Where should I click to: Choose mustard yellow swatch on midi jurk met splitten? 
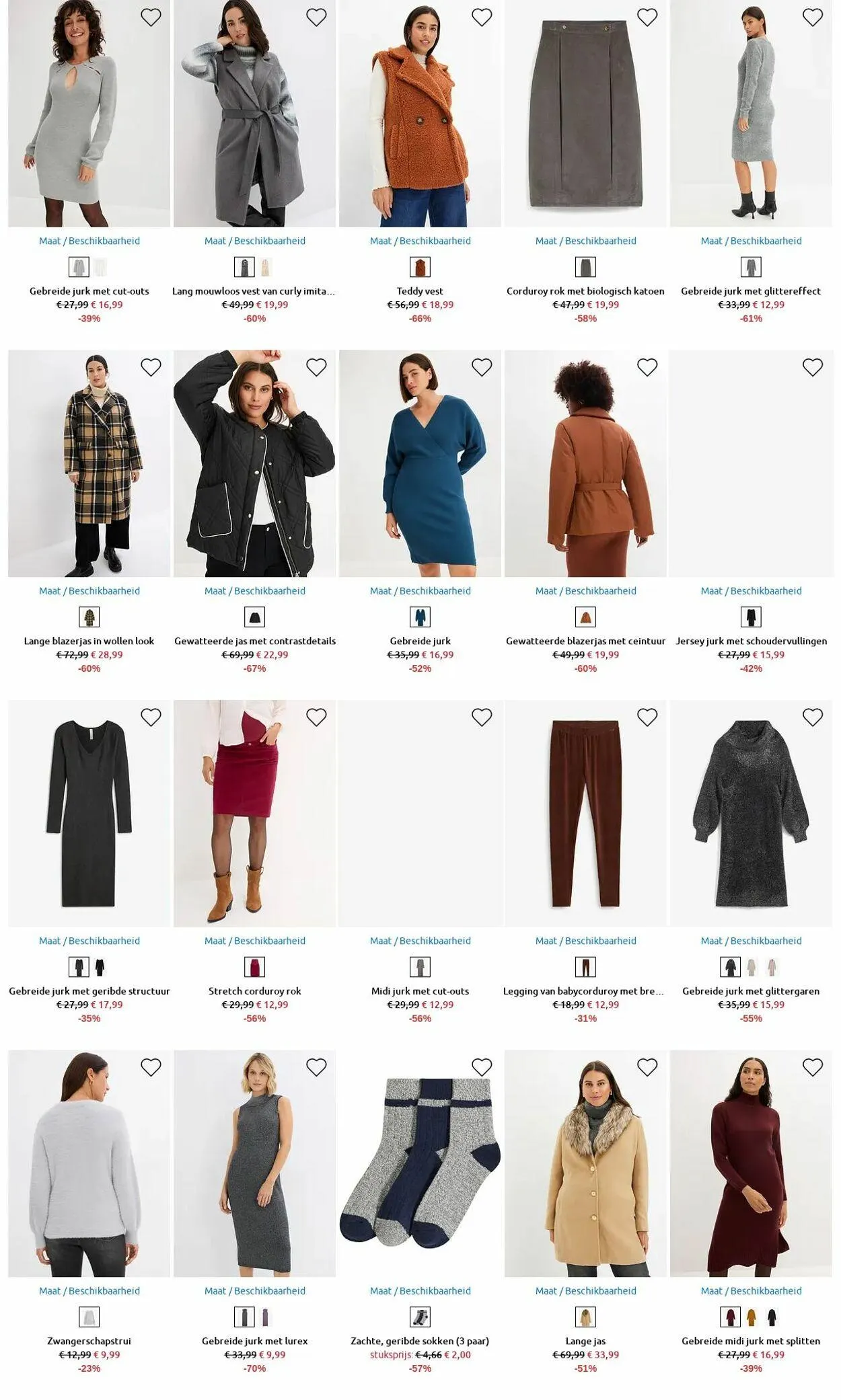tap(752, 1317)
